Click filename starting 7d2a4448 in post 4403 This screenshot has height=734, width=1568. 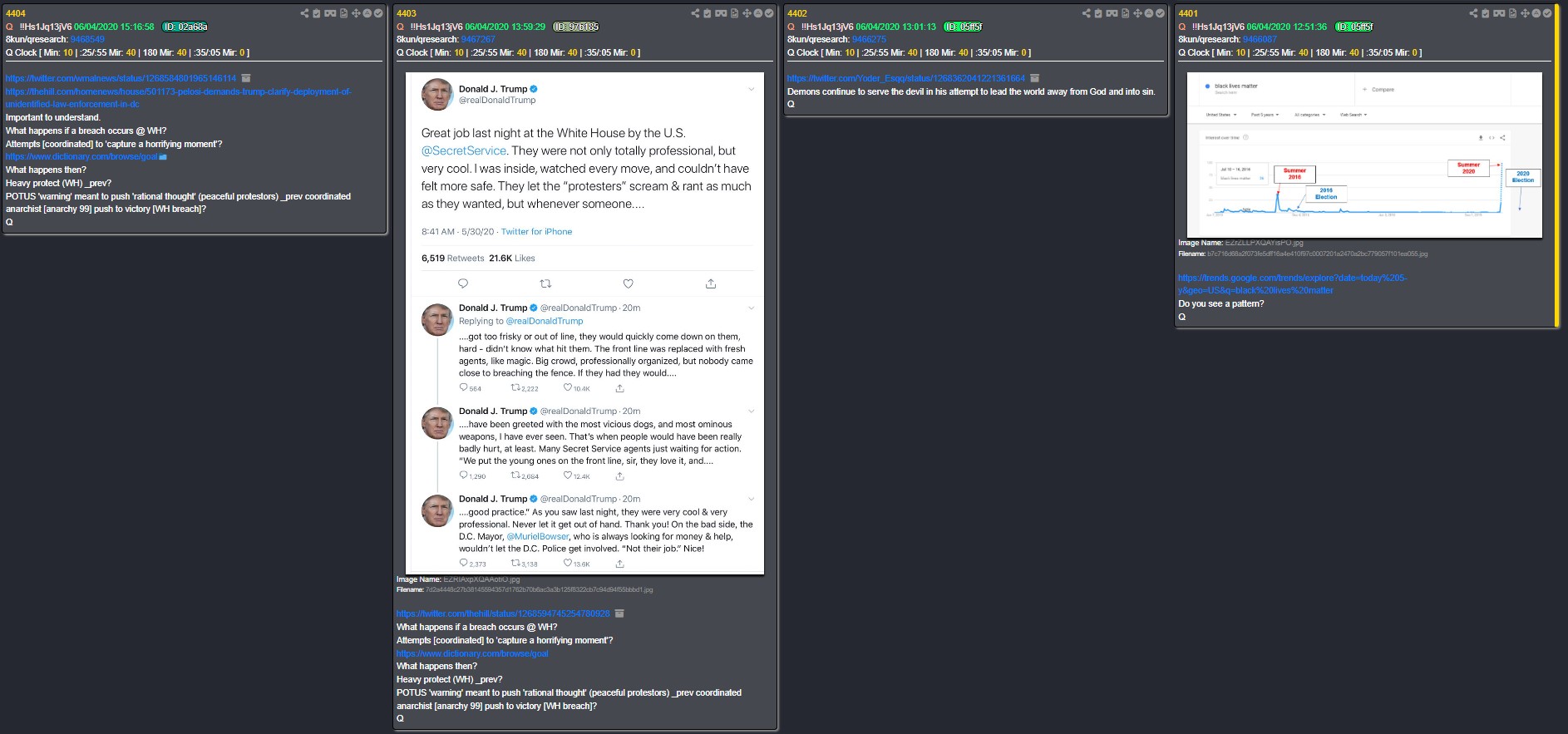click(539, 589)
